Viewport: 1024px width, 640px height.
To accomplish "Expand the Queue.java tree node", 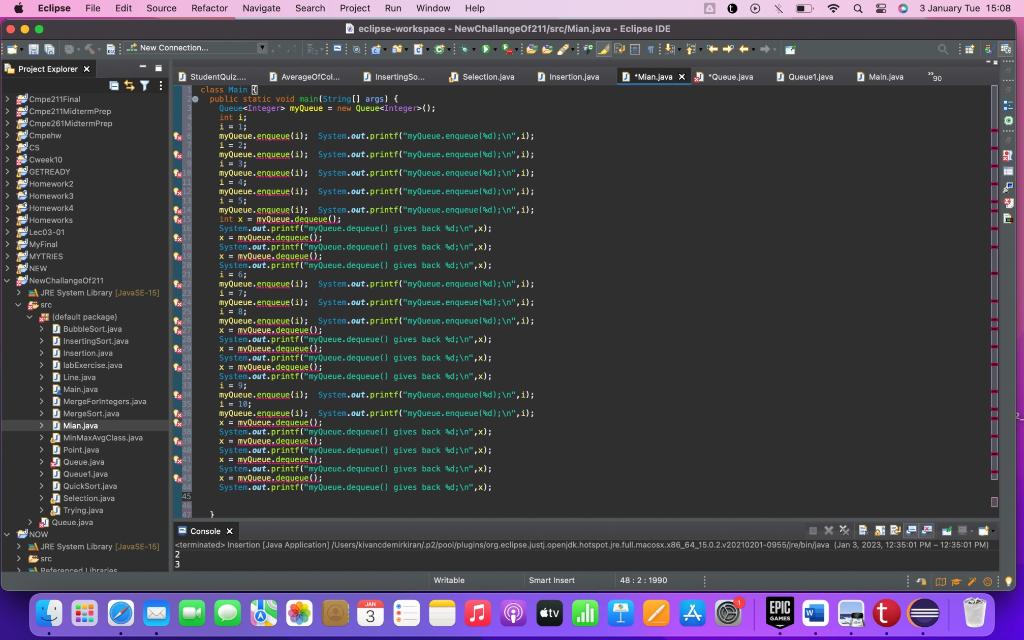I will [40, 461].
